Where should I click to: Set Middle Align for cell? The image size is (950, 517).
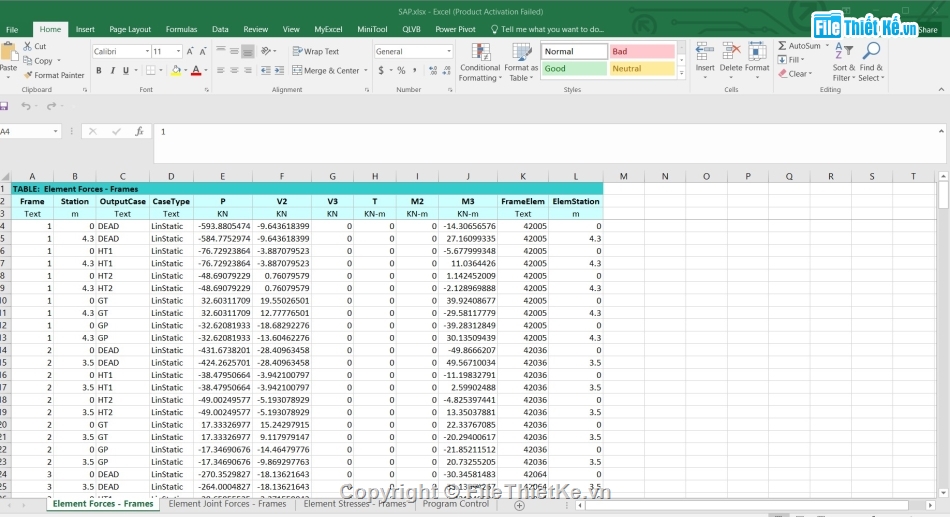[x=234, y=51]
